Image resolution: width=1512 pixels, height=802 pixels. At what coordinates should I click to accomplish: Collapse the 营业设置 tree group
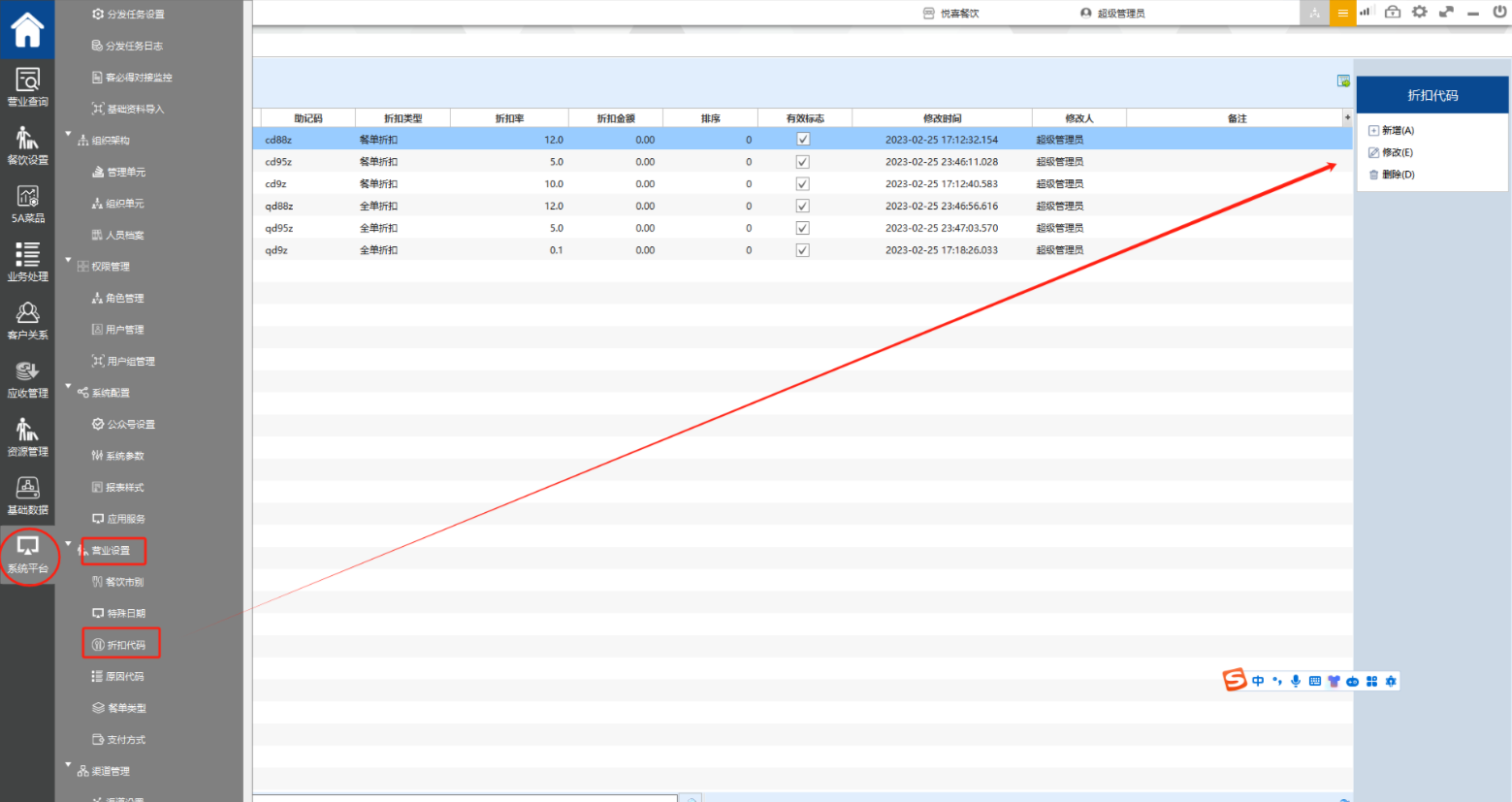pos(68,544)
